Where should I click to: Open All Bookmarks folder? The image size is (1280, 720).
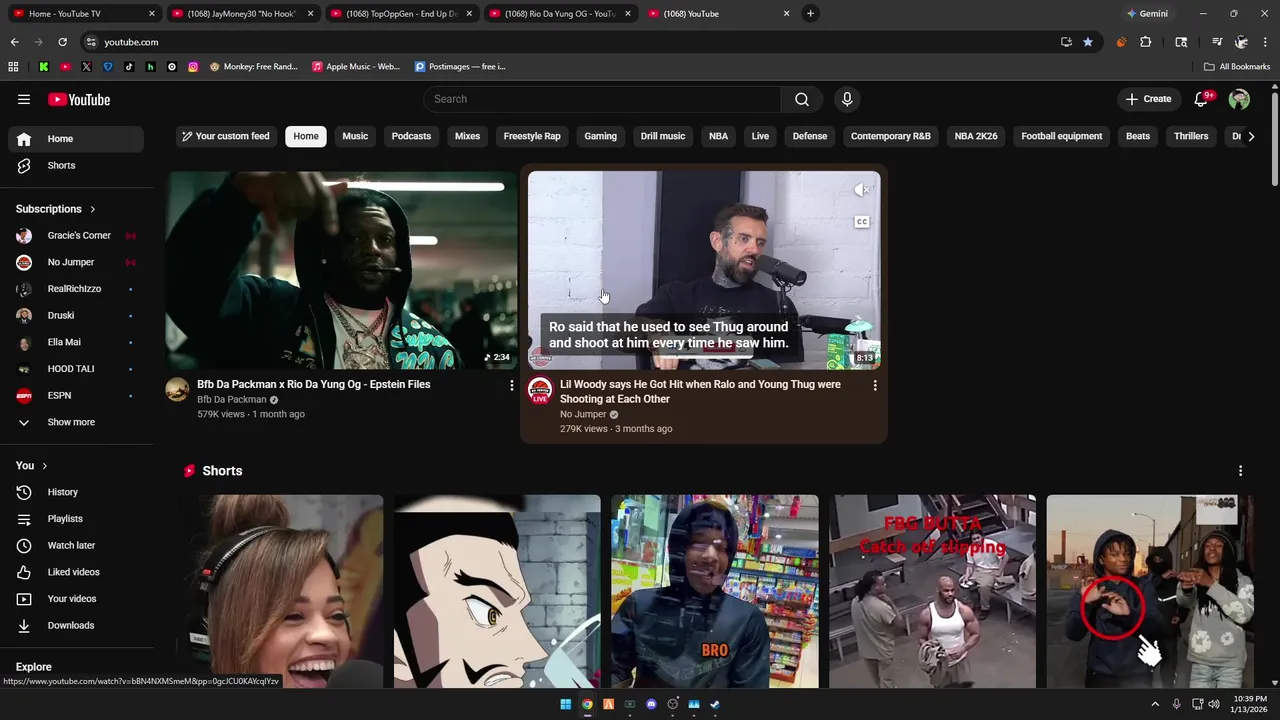click(x=1237, y=67)
